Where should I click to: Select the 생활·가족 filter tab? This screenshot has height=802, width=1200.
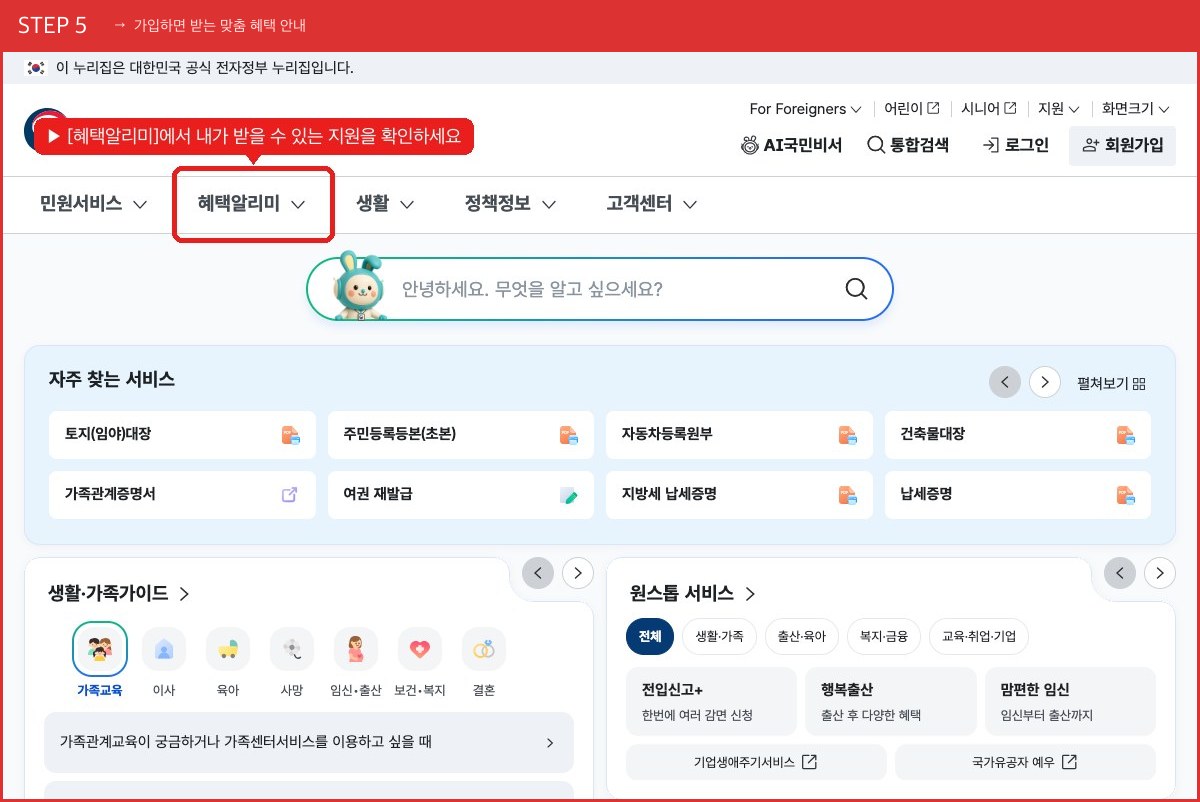click(720, 636)
